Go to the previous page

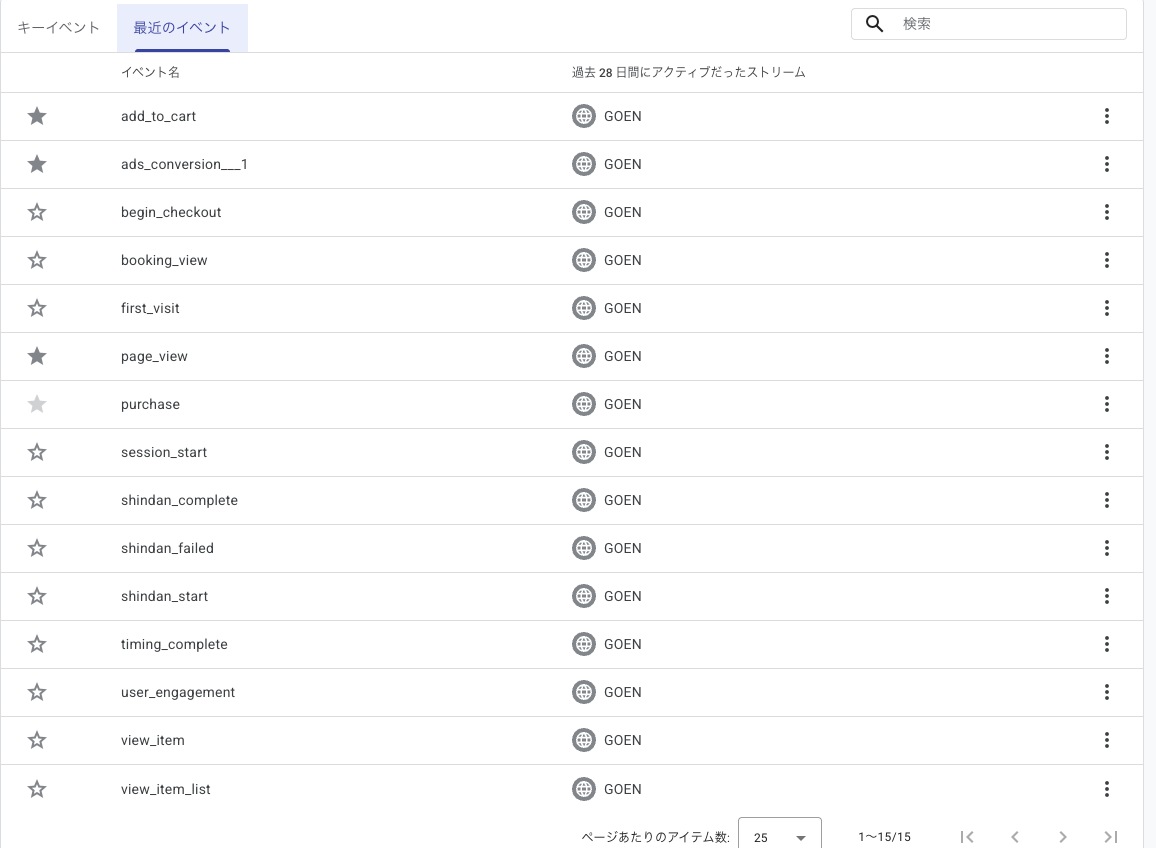pos(1015,837)
